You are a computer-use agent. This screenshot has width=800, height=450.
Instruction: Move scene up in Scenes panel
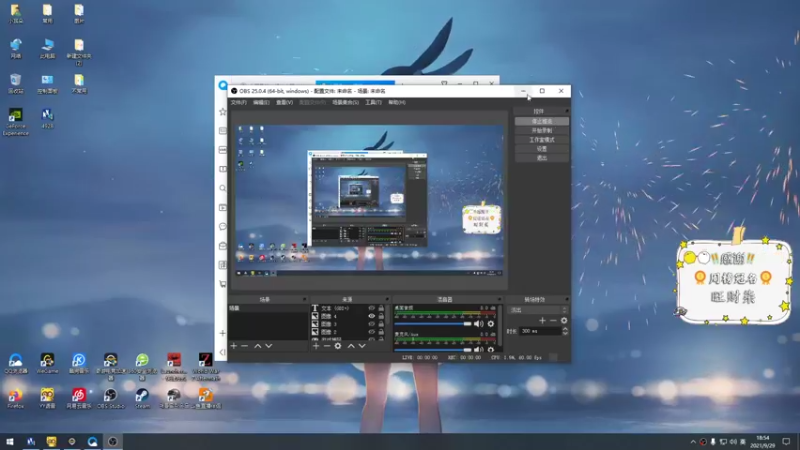click(x=258, y=346)
